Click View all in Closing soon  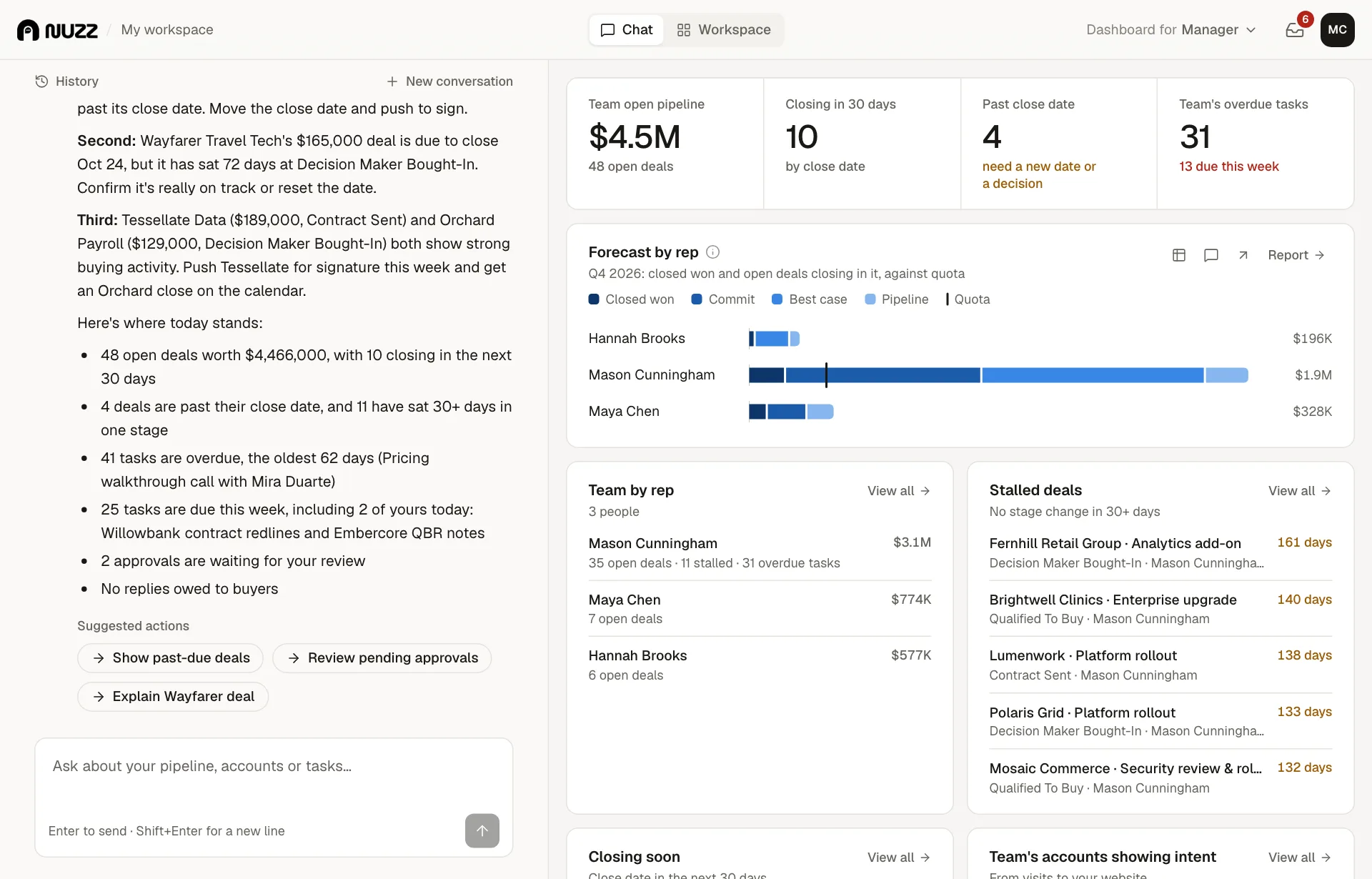pyautogui.click(x=899, y=858)
